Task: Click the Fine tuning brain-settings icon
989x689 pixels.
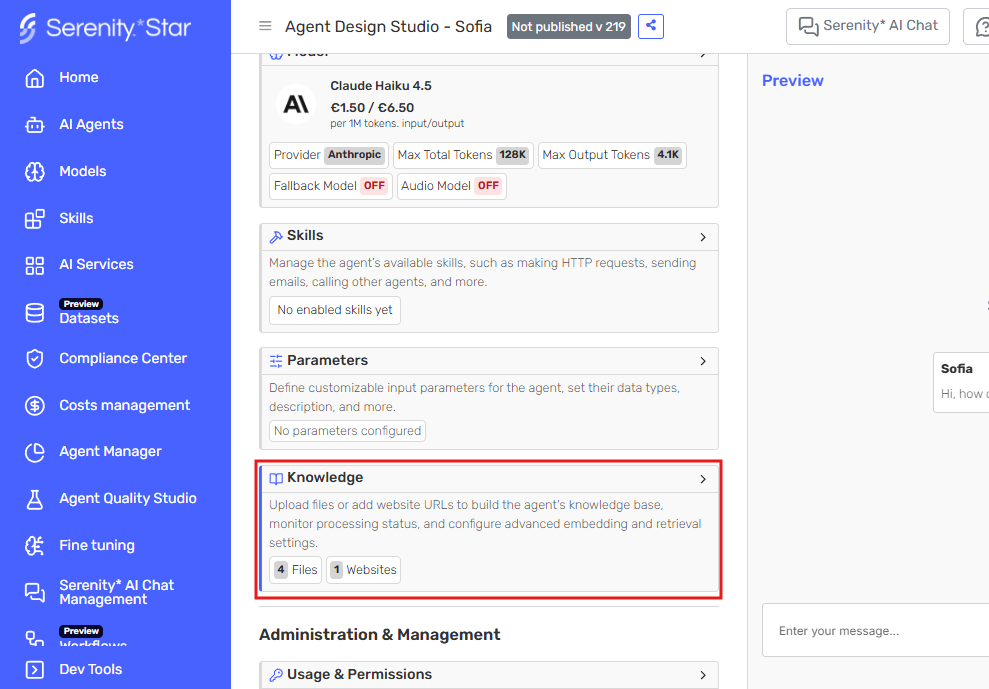Action: click(35, 546)
